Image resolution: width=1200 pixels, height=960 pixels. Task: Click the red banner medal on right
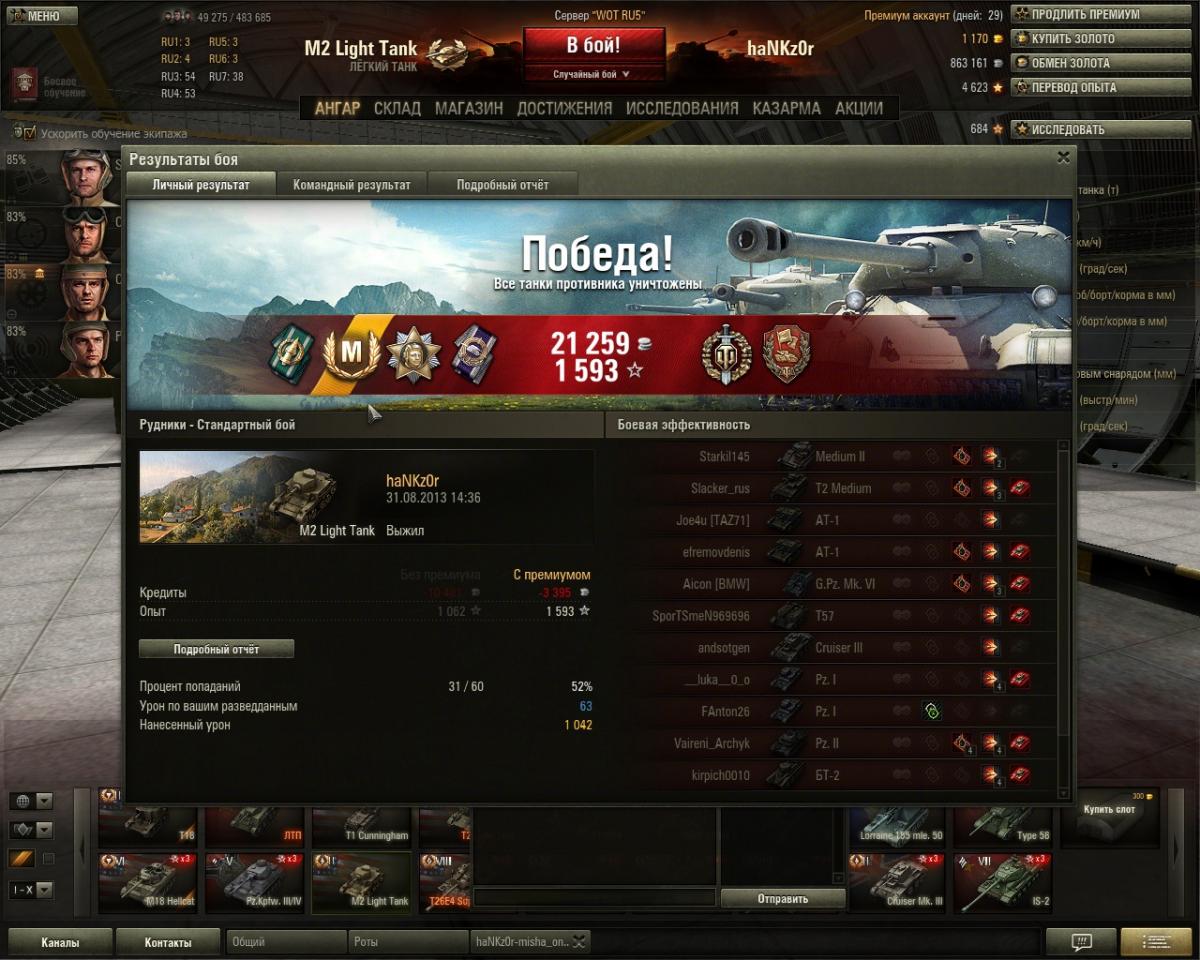[x=786, y=353]
